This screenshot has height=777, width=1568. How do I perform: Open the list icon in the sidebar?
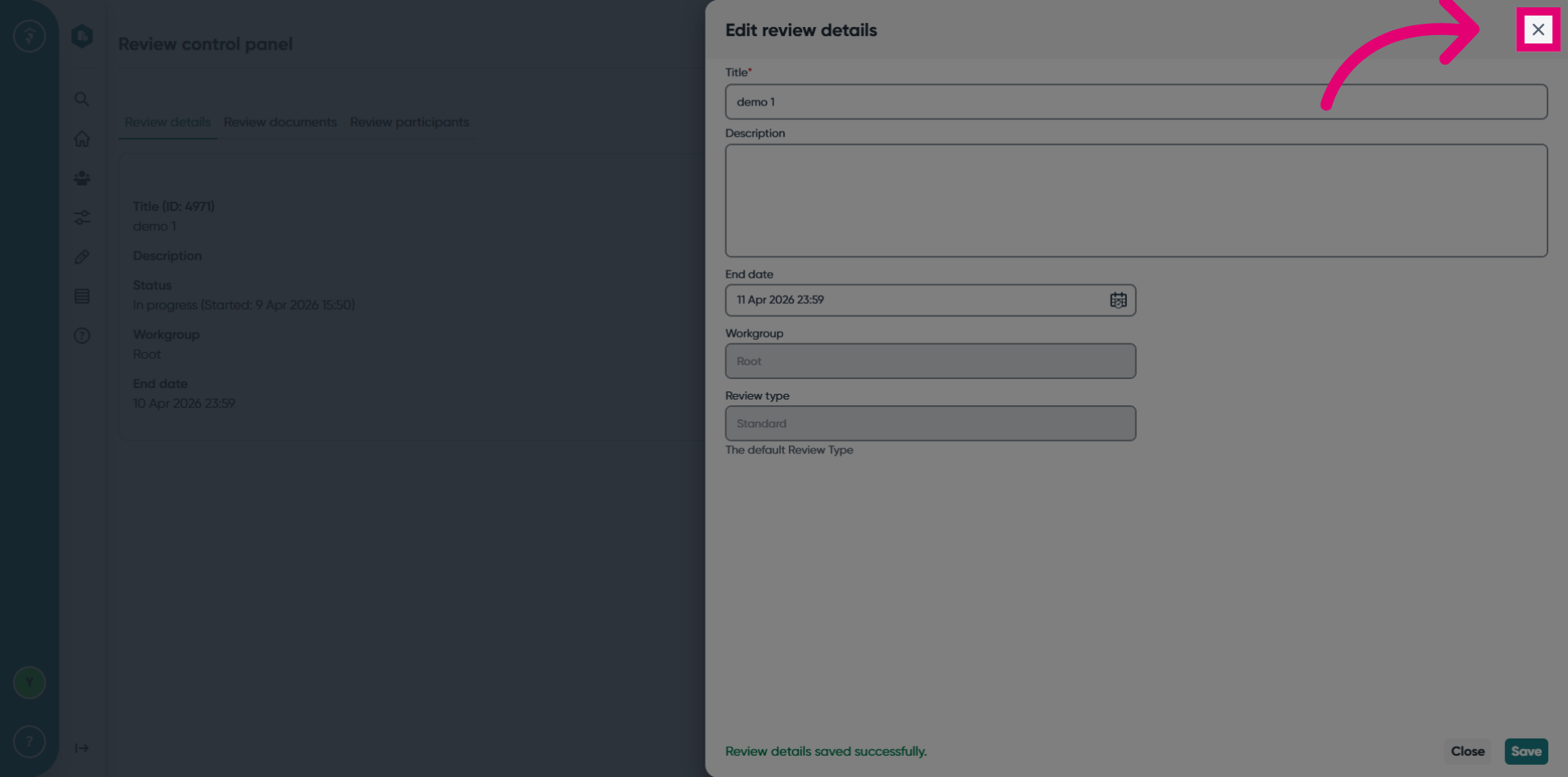tap(82, 296)
